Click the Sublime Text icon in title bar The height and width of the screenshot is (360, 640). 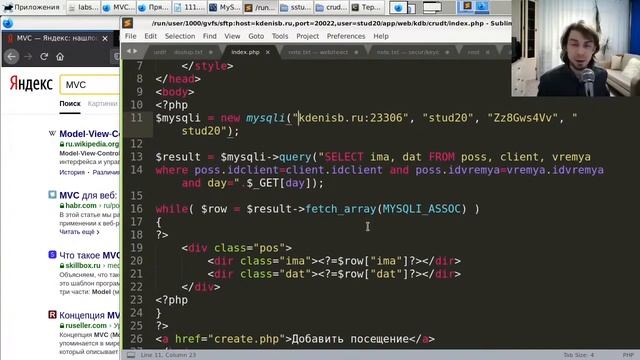[128, 23]
